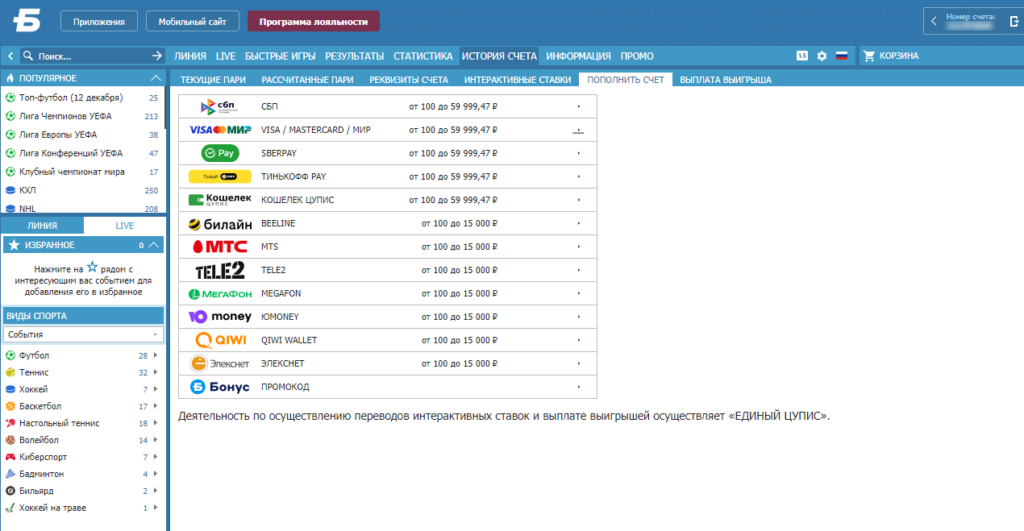Select the VISA MIR card logo
Image resolution: width=1024 pixels, height=531 pixels.
coord(220,130)
